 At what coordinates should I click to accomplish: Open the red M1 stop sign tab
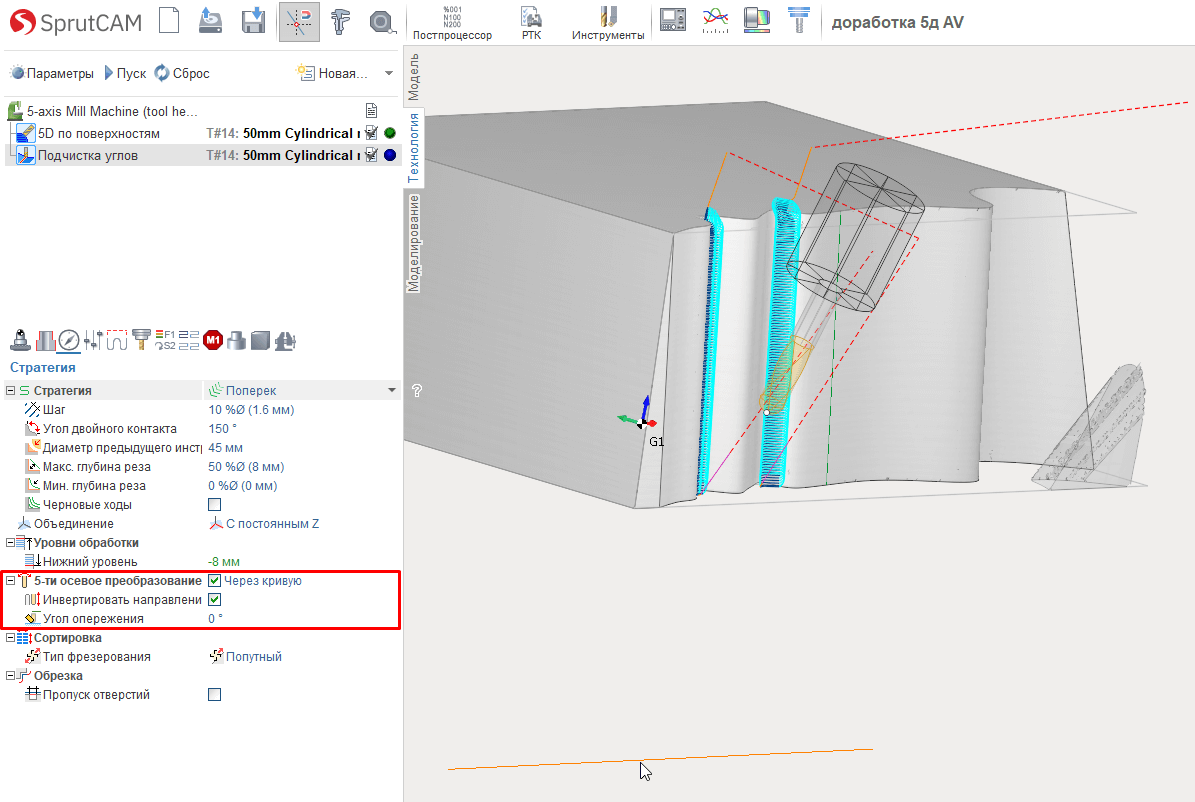pos(213,340)
